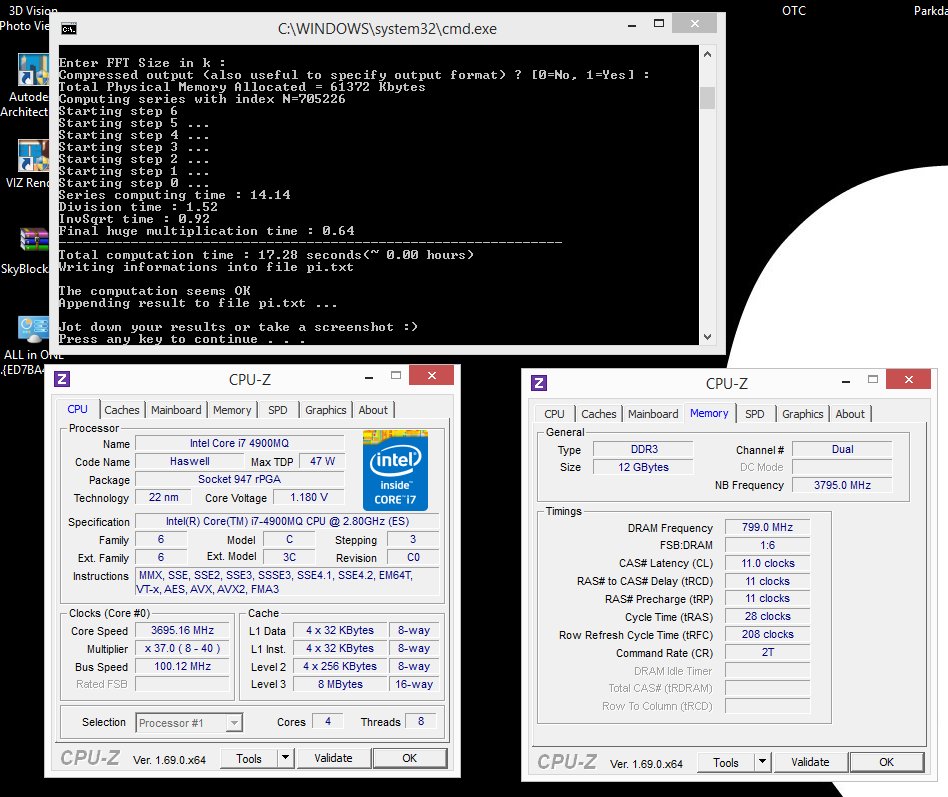Click the cmd.exe vertical scrollbar thumb
948x797 pixels.
tap(707, 98)
